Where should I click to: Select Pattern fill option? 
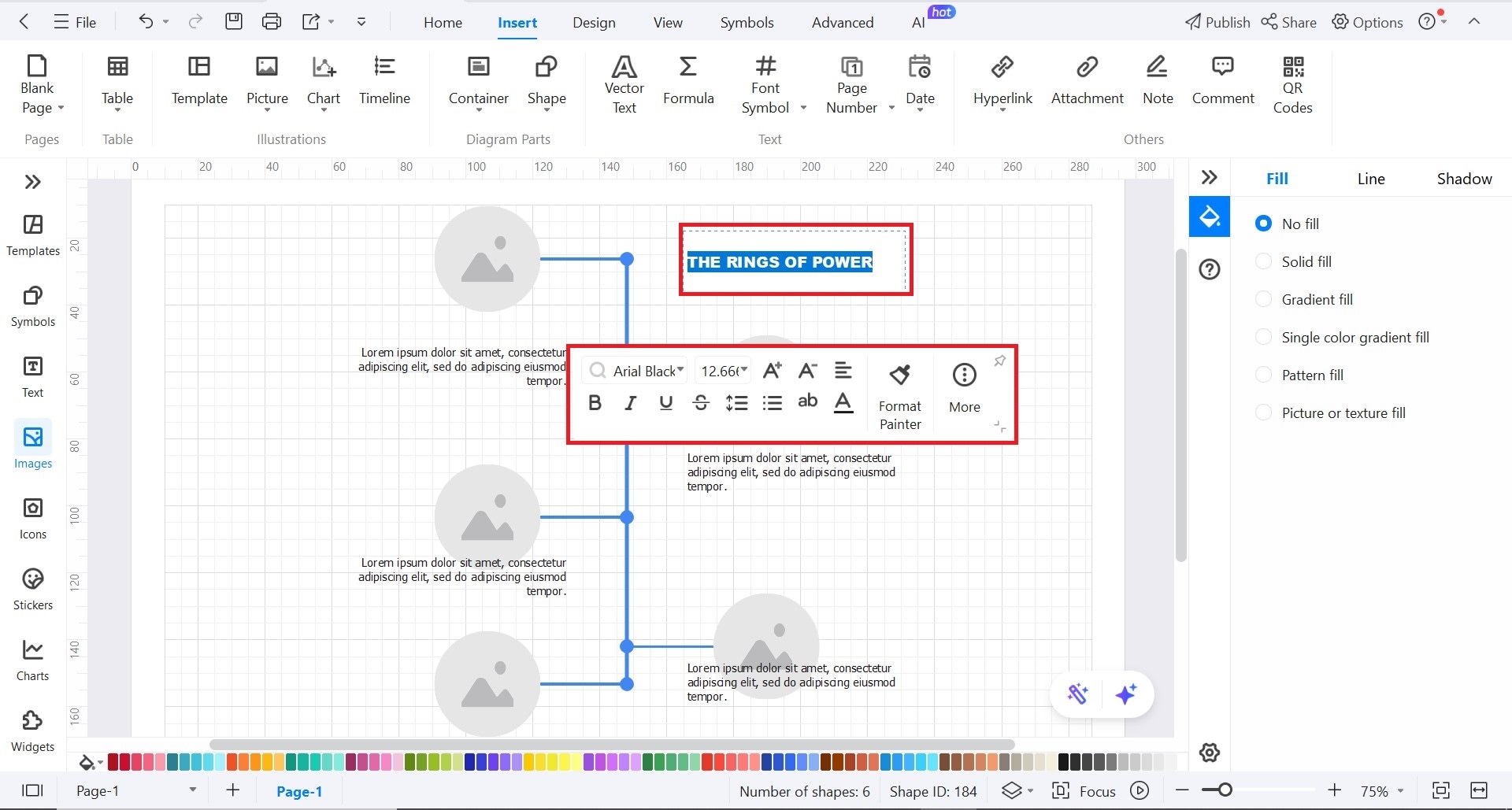coord(1263,375)
